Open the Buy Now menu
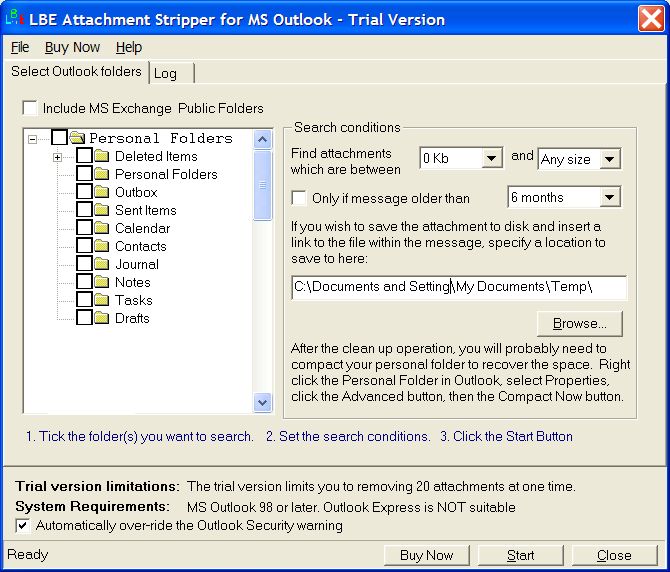670x572 pixels. click(x=72, y=47)
